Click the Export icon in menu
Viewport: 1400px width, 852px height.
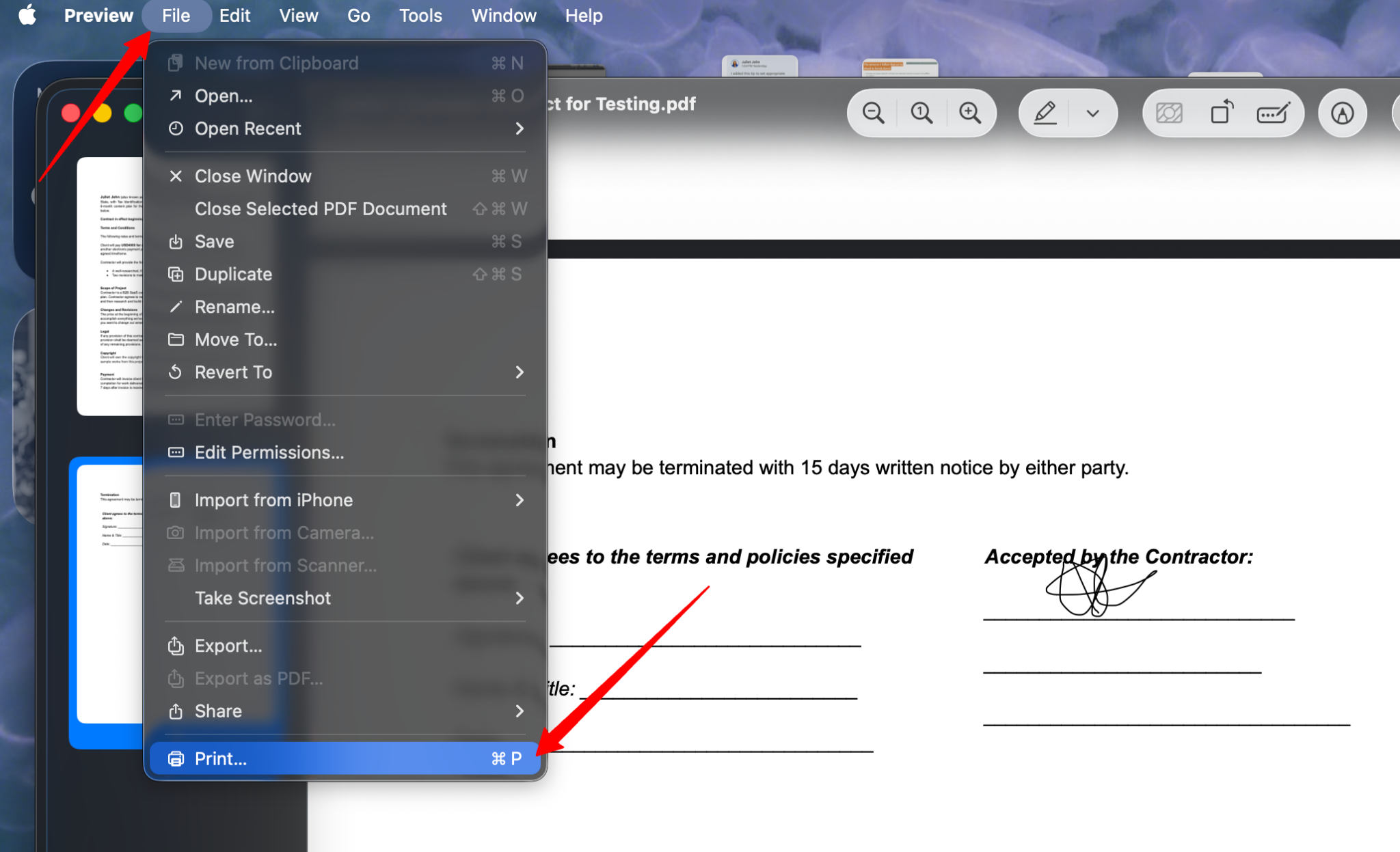[x=176, y=646]
